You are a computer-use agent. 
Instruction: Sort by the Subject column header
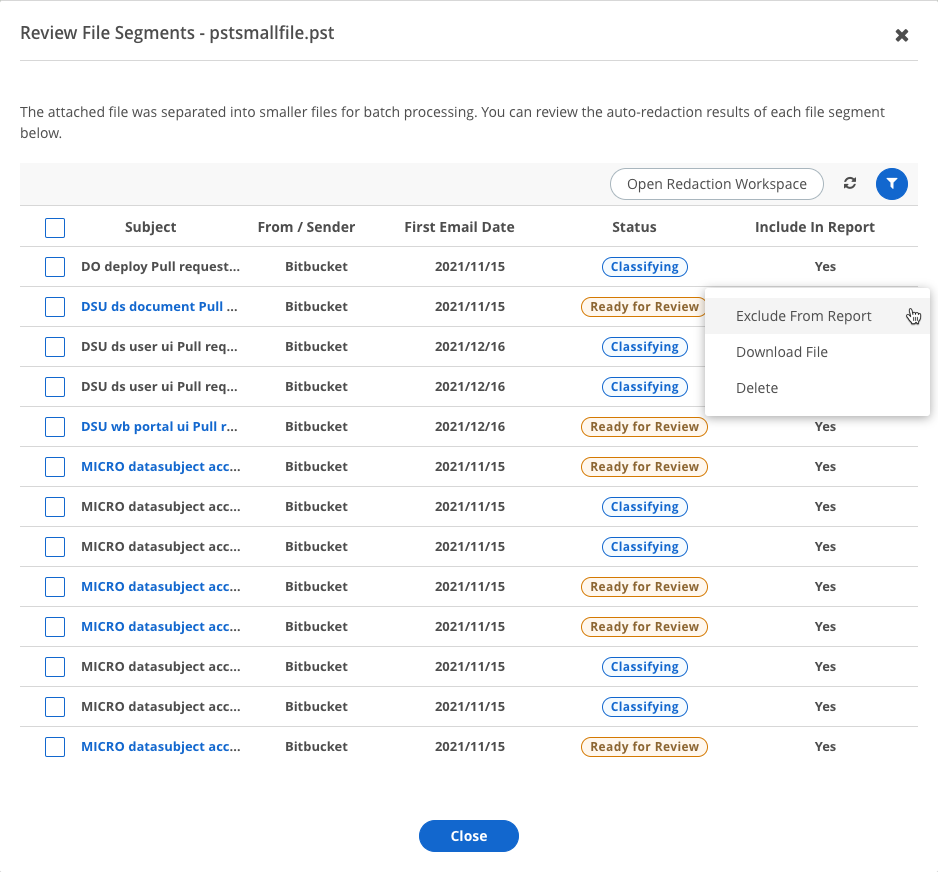[x=150, y=227]
